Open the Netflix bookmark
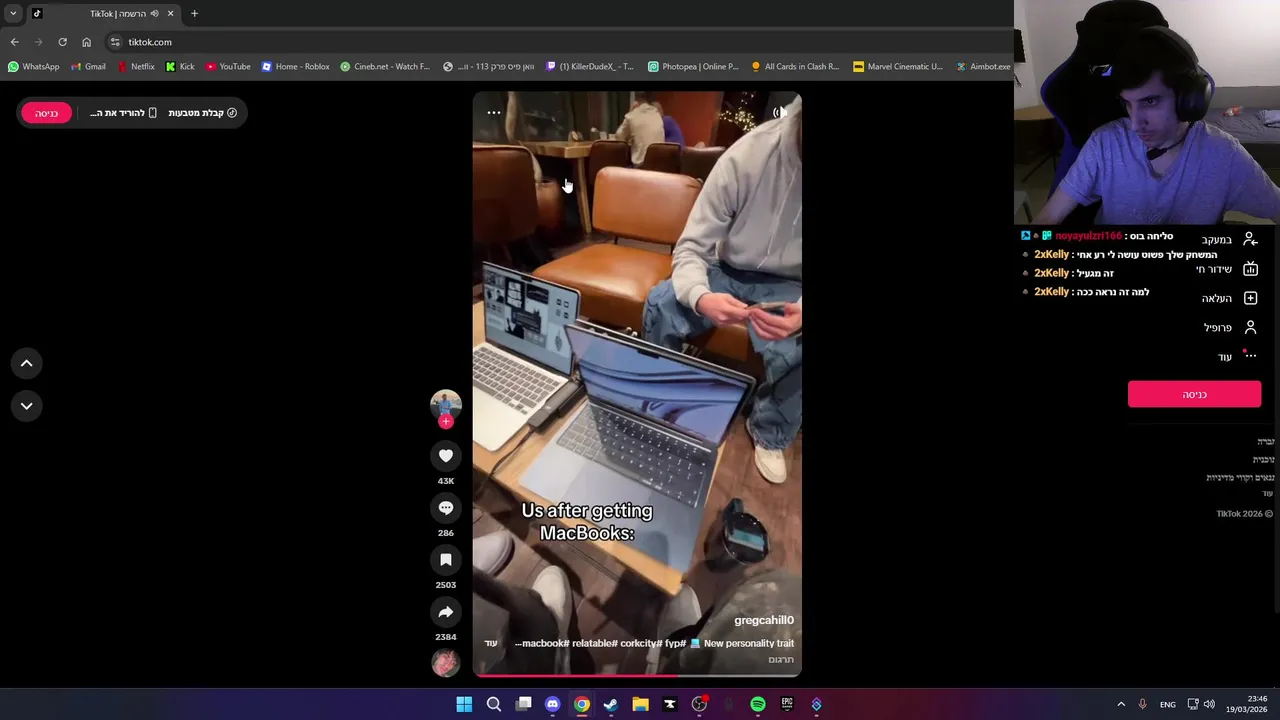The width and height of the screenshot is (1280, 720). 136,67
